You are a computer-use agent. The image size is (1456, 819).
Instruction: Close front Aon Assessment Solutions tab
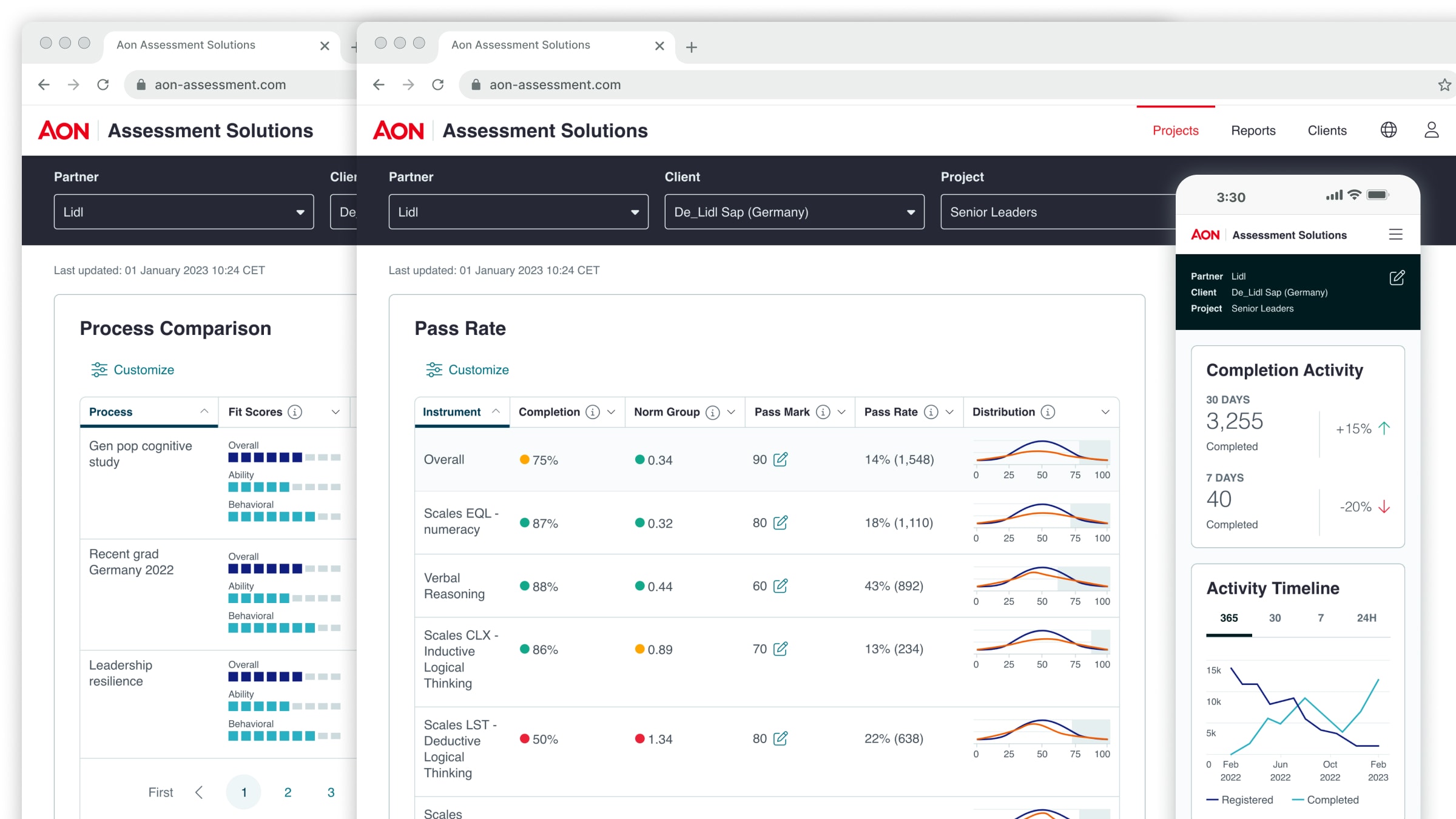pyautogui.click(x=659, y=45)
